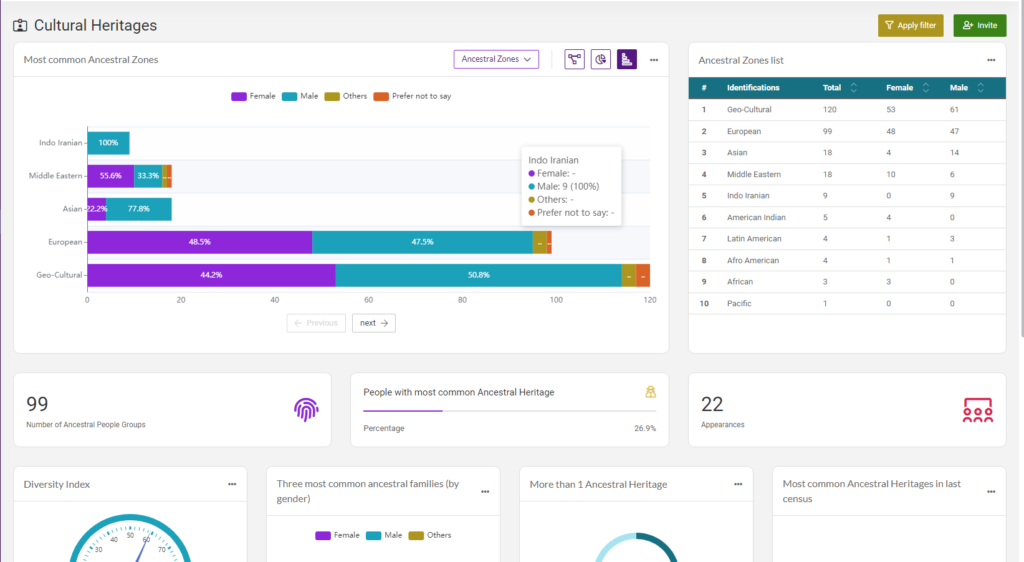Open the Most common Ancestral Zones options menu
The width and height of the screenshot is (1024, 562).
click(654, 60)
